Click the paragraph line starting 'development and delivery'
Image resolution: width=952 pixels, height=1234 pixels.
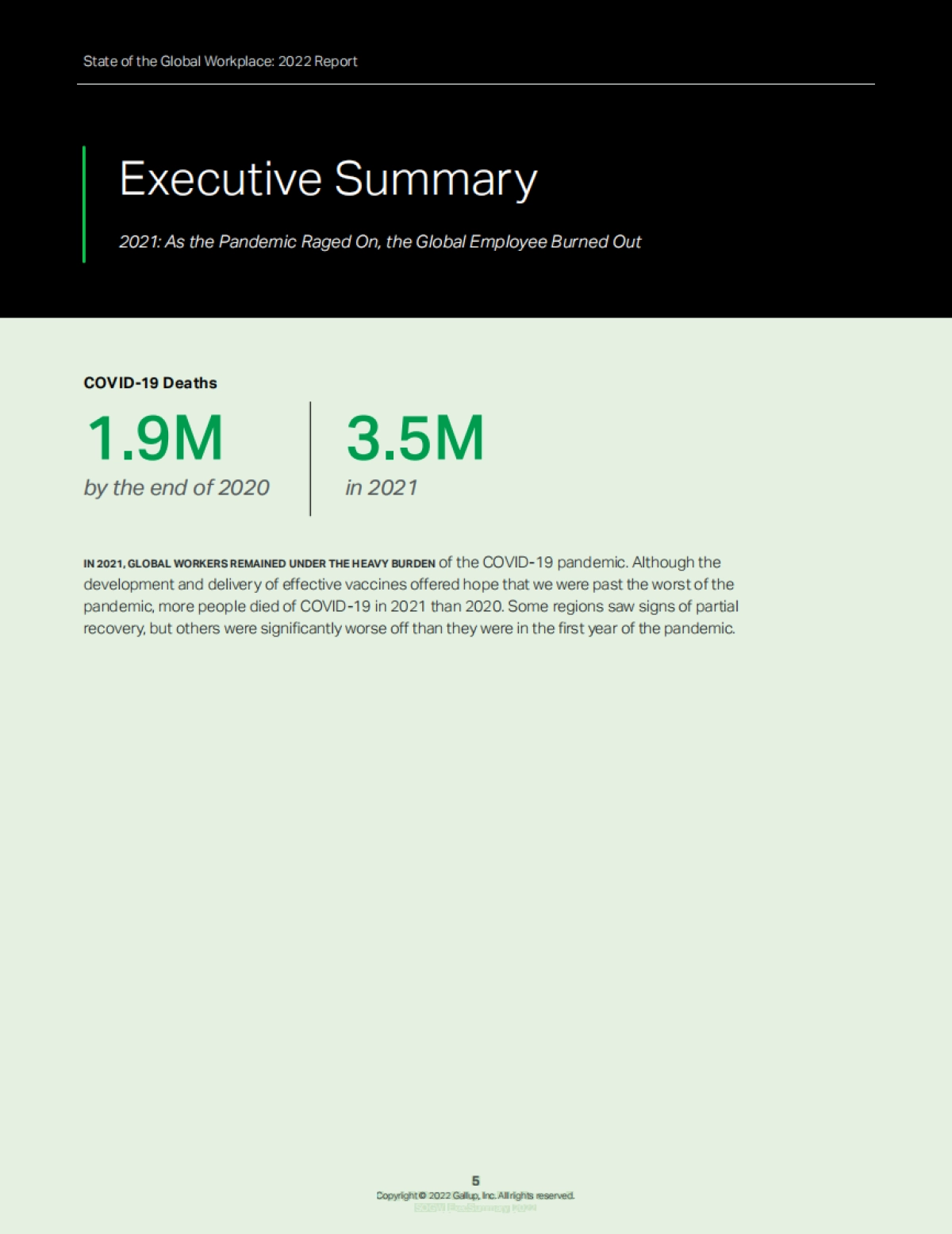(409, 584)
